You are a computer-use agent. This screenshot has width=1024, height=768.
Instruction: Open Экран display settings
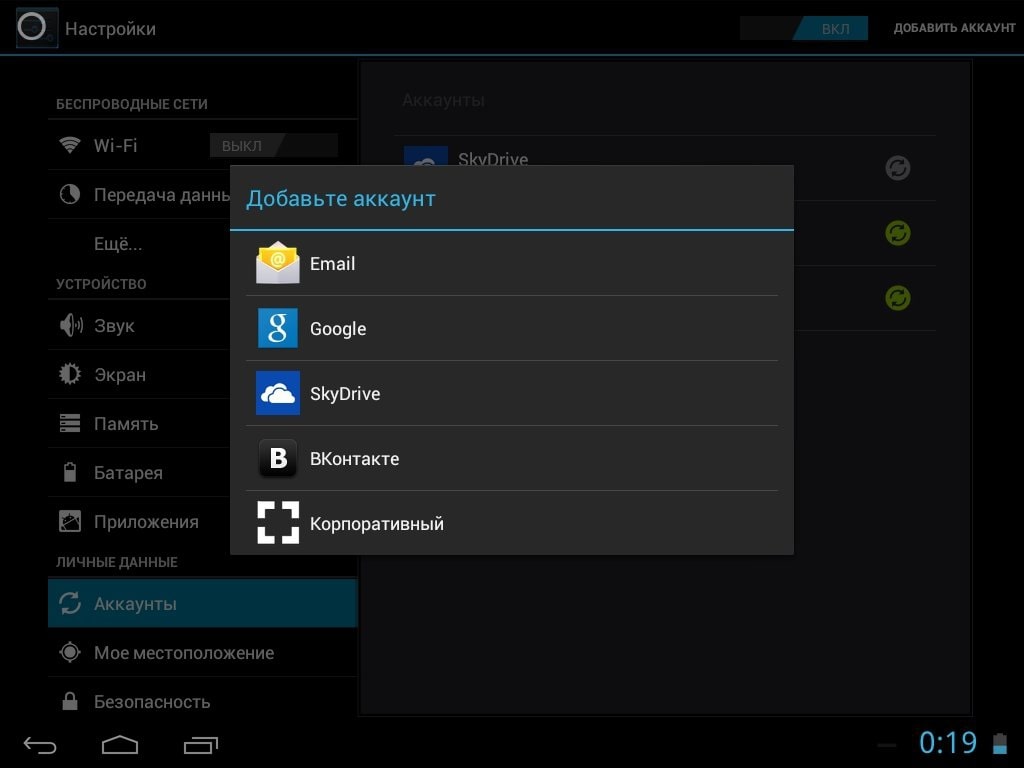[120, 375]
